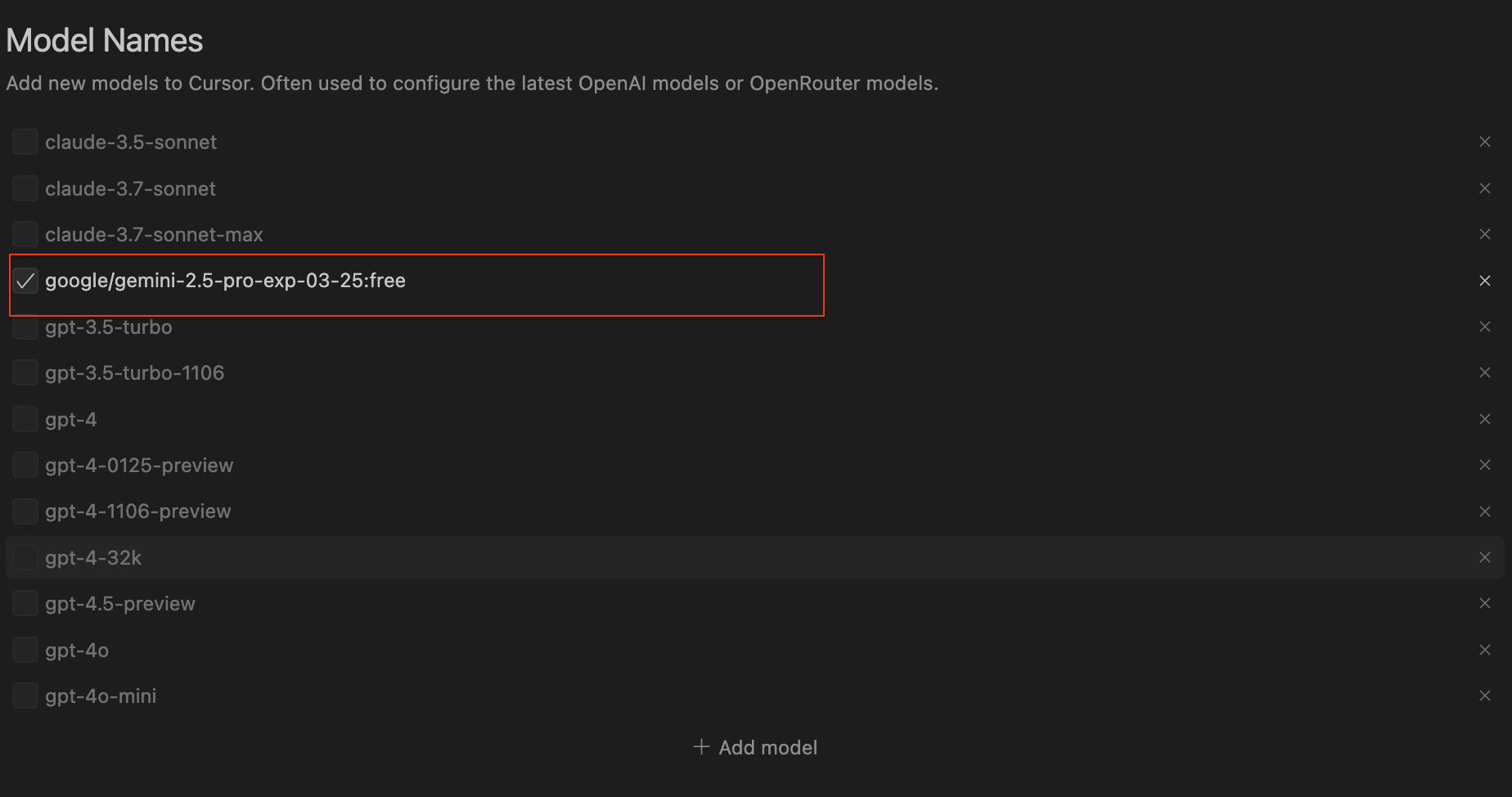Image resolution: width=1512 pixels, height=797 pixels.
Task: Remove gpt-4o with its X icon
Action: (1485, 650)
